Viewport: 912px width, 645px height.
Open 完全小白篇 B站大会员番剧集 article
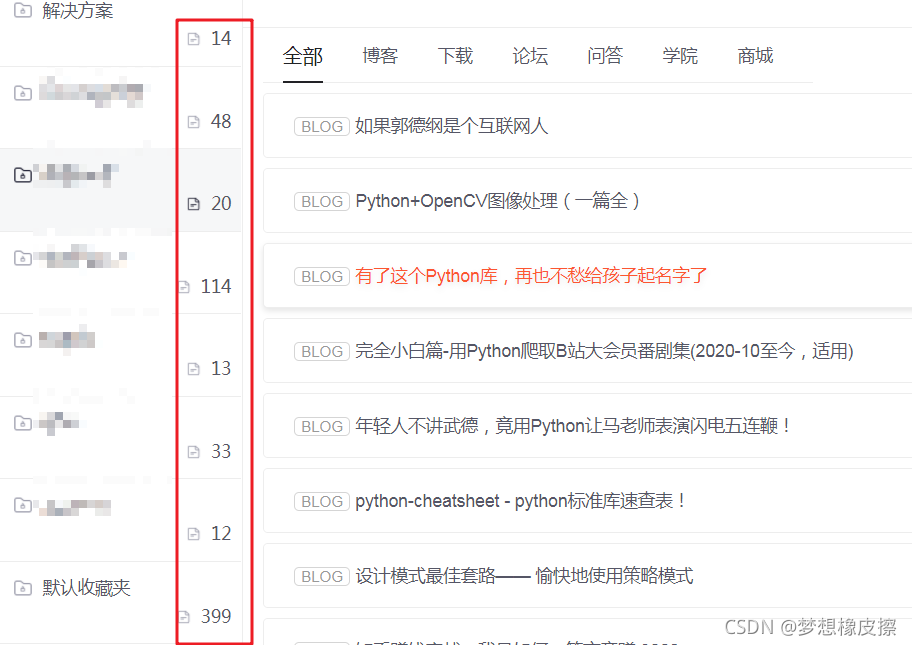[x=604, y=351]
